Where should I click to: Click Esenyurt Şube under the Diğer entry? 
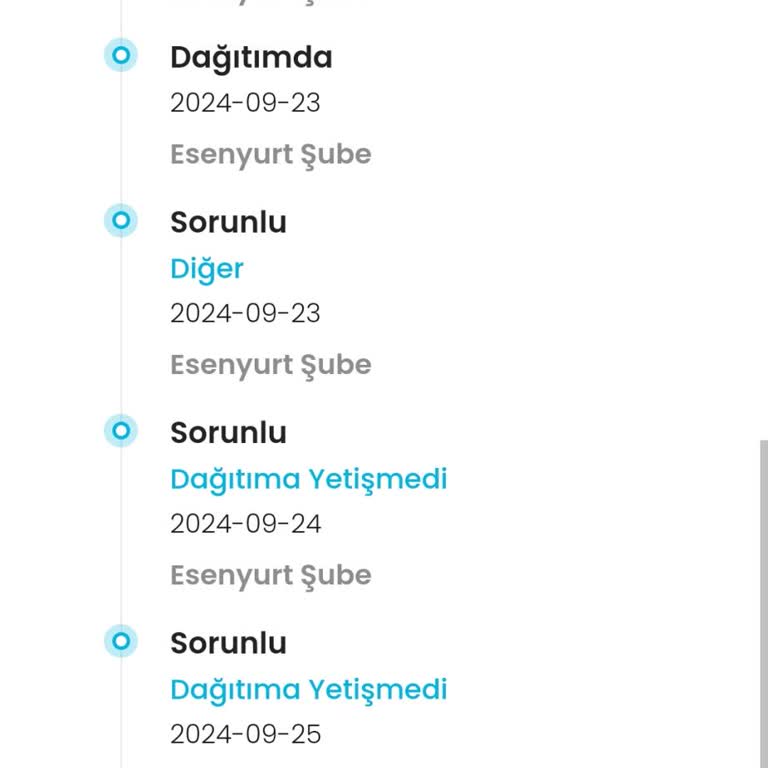(x=271, y=366)
